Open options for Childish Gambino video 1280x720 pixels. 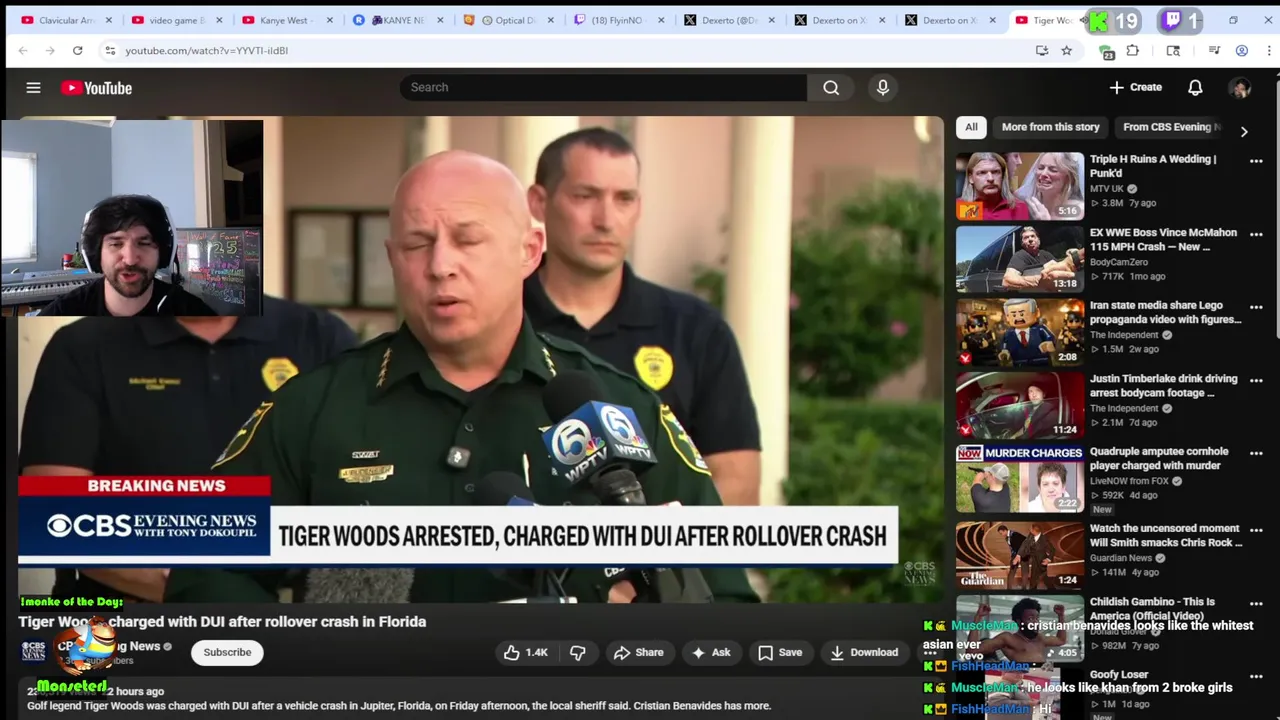(1256, 604)
